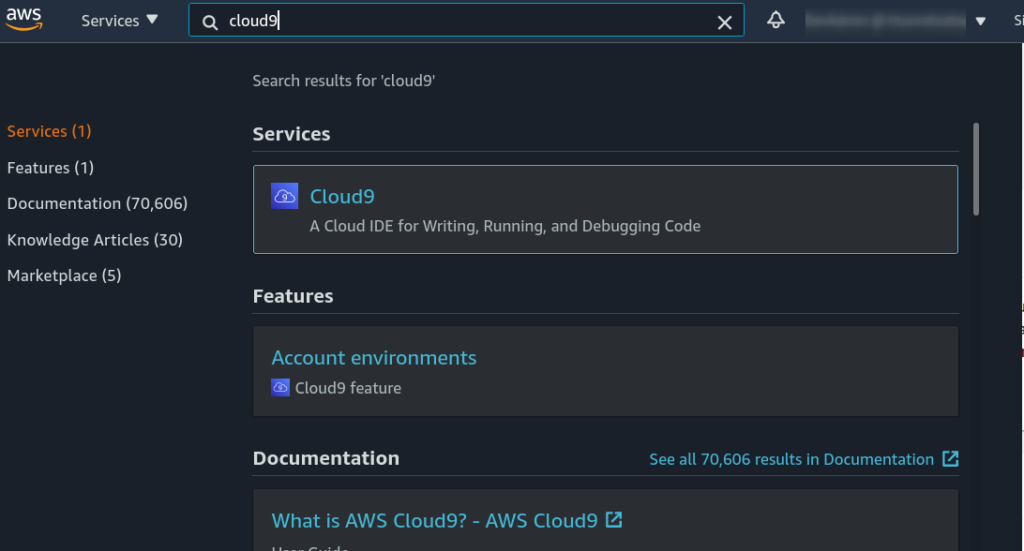Click the Cloud9 service icon
This screenshot has width=1024, height=551.
tap(285, 196)
